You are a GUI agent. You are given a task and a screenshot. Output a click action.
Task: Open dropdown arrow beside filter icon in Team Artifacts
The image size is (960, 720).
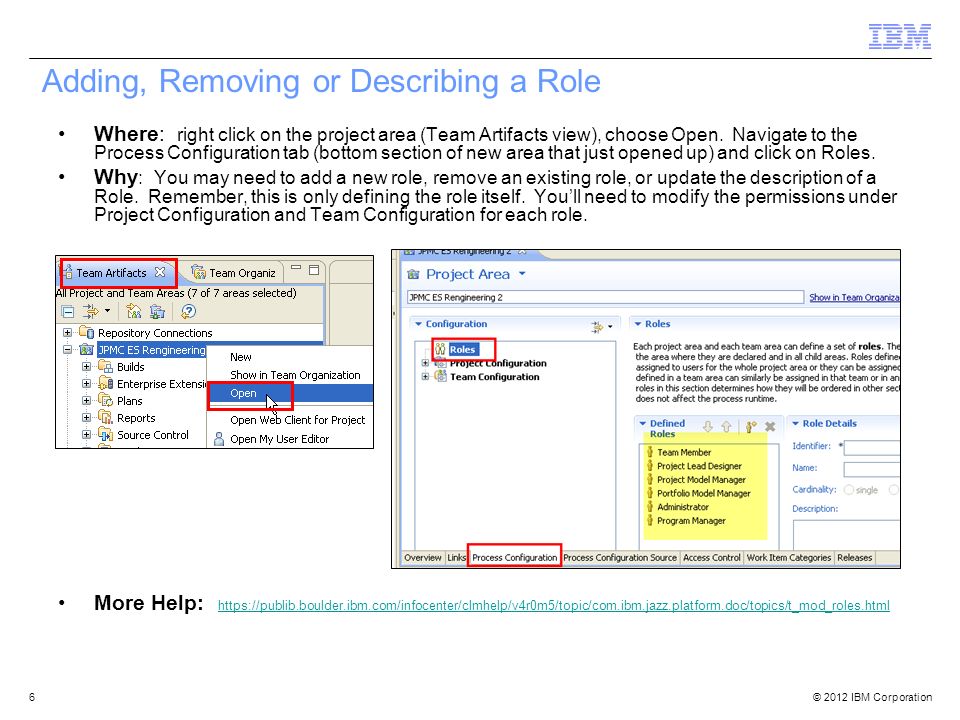click(107, 310)
